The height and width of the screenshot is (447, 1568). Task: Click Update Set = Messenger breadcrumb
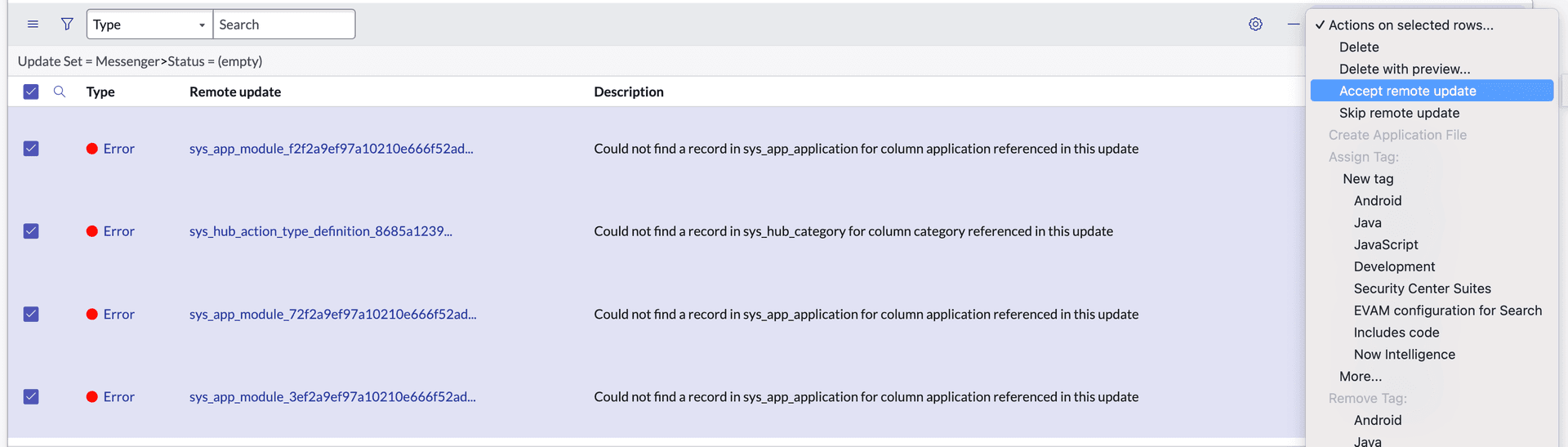click(x=88, y=61)
